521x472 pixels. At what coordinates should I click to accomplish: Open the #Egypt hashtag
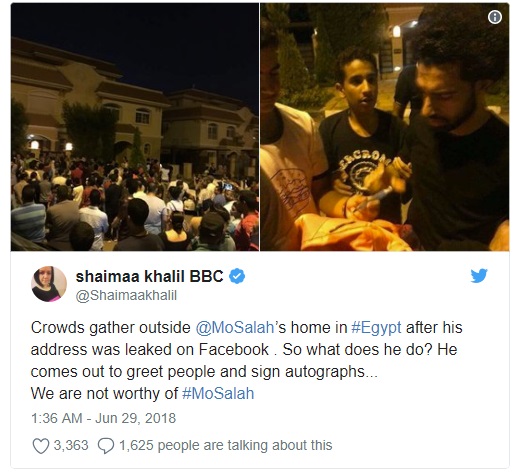click(376, 328)
